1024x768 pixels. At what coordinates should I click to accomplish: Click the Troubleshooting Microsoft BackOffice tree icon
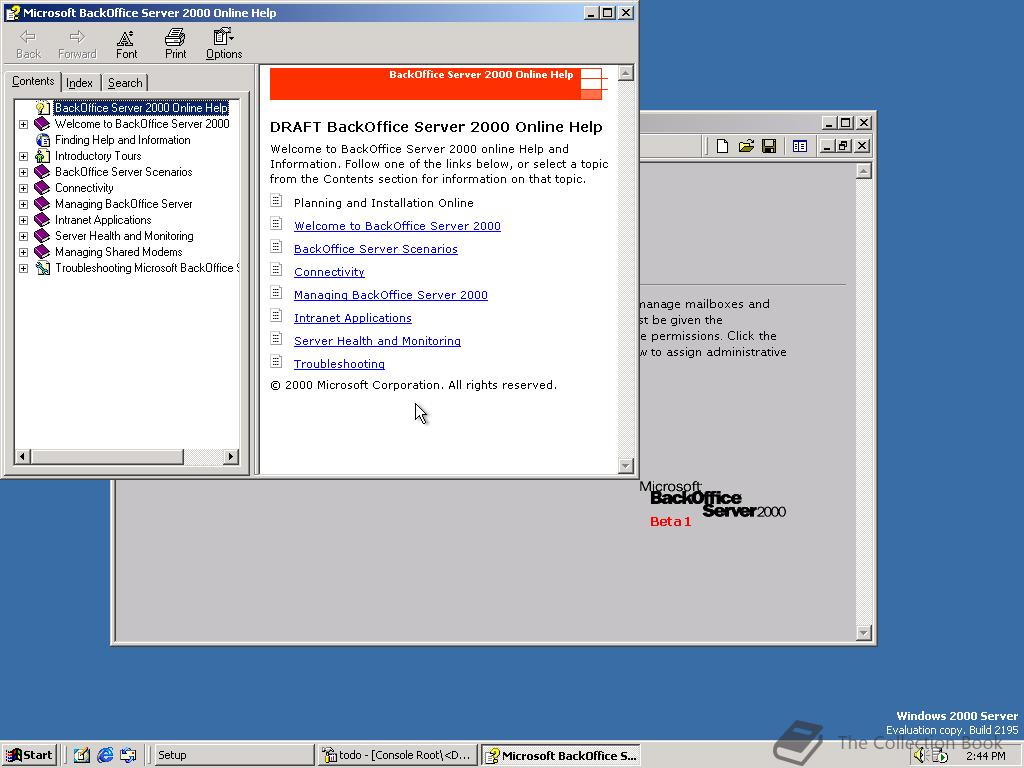coord(42,268)
